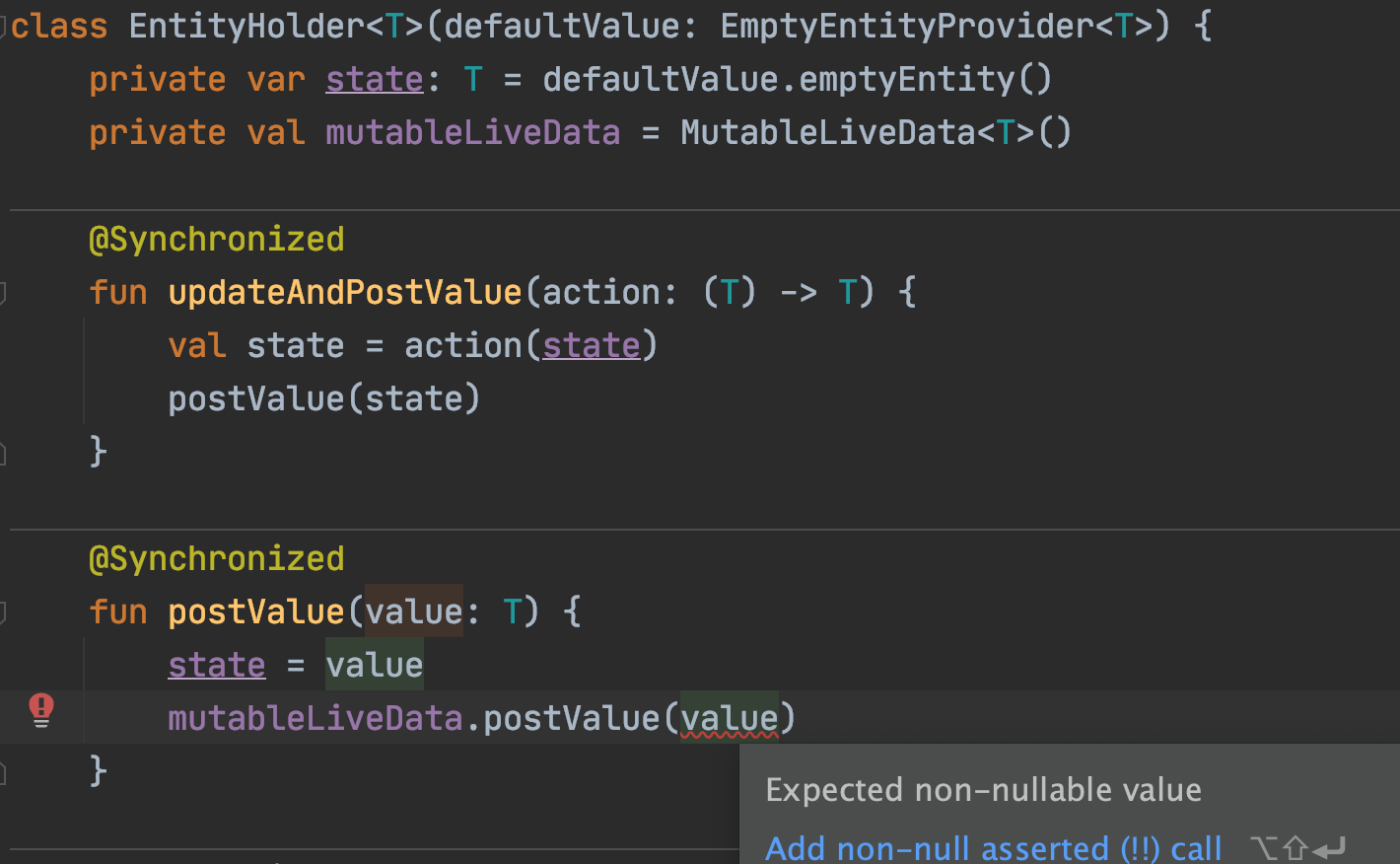Click the highlighted value parameter in postValue signature

pyautogui.click(x=413, y=612)
